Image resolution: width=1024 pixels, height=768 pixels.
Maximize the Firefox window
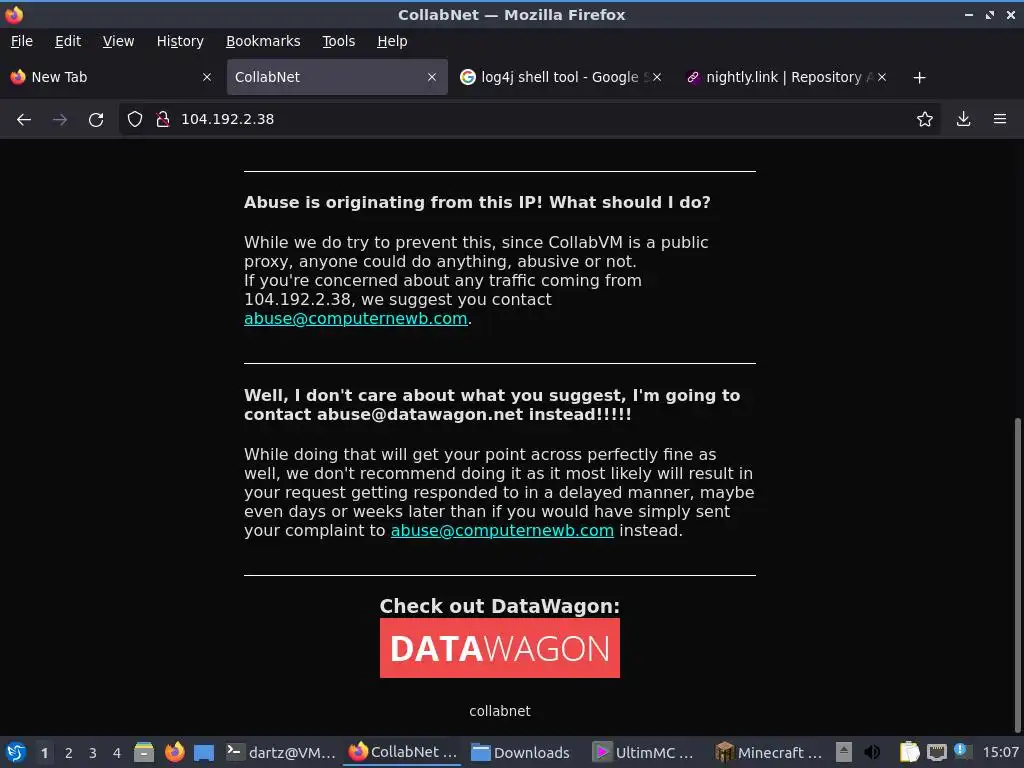pyautogui.click(x=990, y=14)
